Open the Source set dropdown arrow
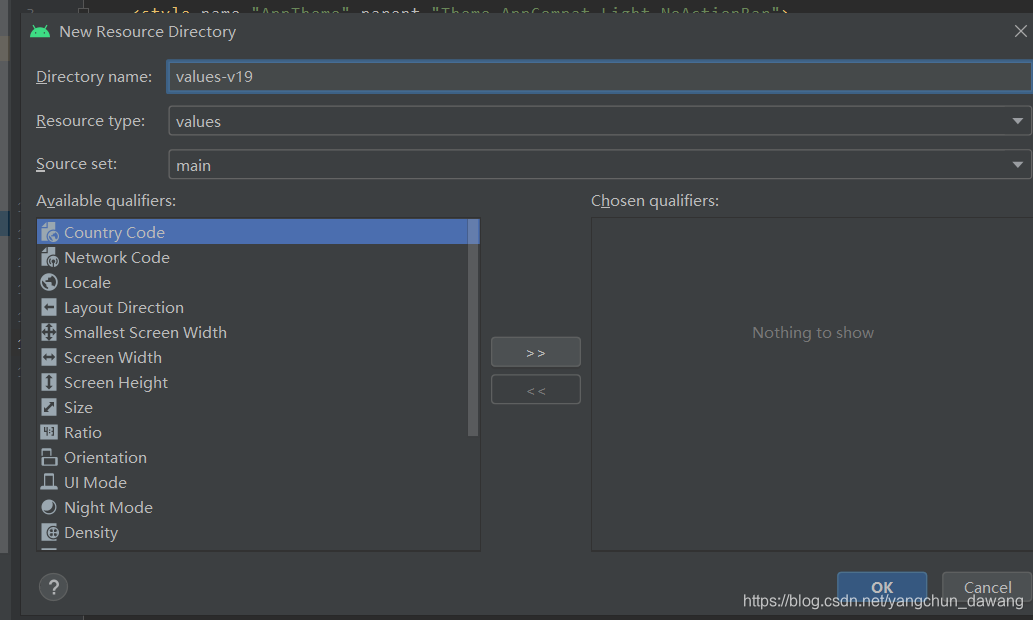This screenshot has height=620, width=1033. tap(1017, 165)
